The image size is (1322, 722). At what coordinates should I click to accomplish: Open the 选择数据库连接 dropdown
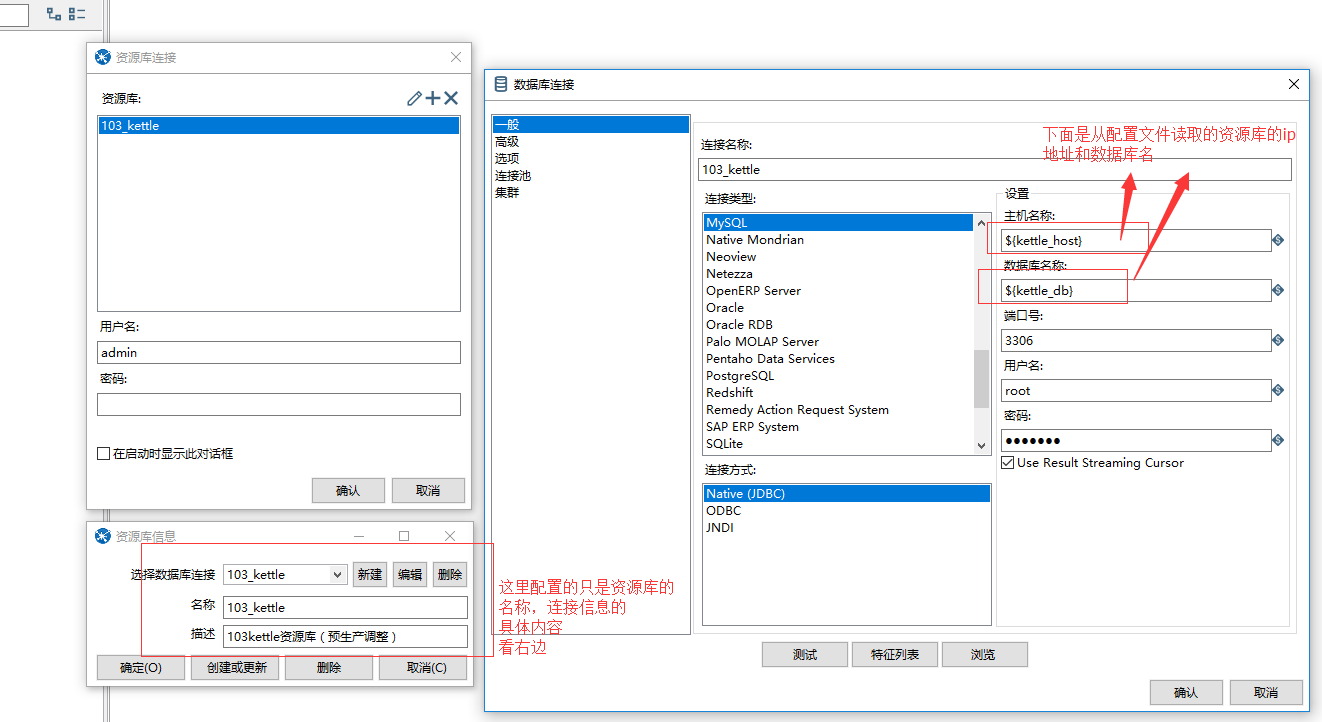338,574
